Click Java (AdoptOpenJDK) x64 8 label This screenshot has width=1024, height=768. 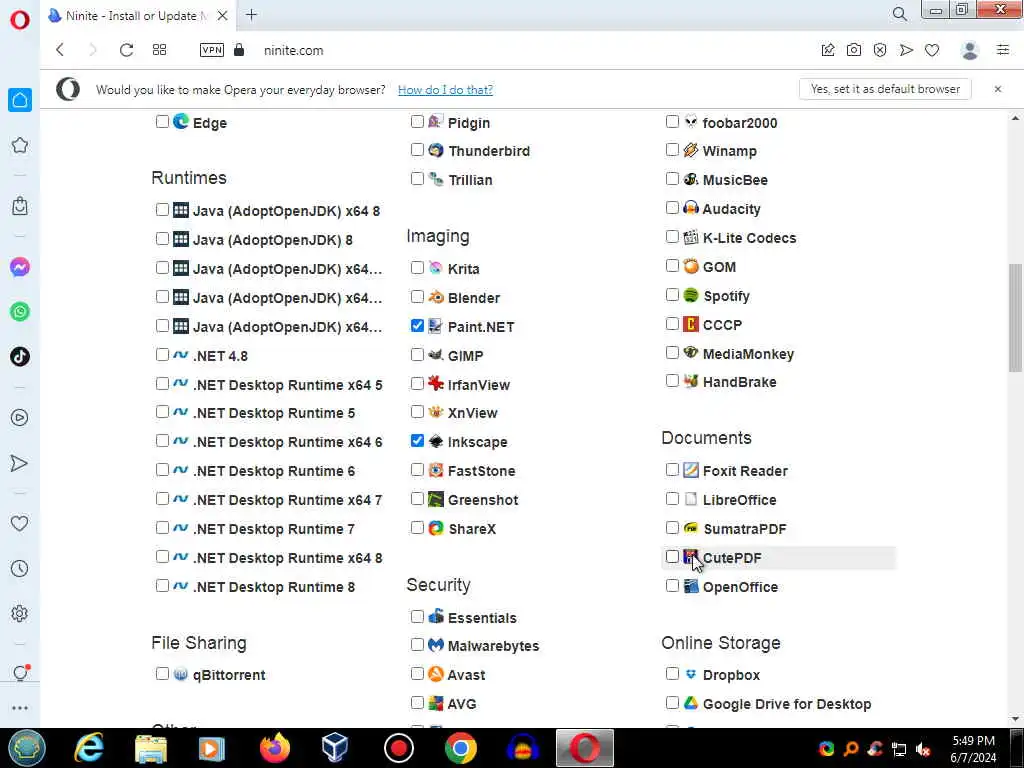pos(286,211)
